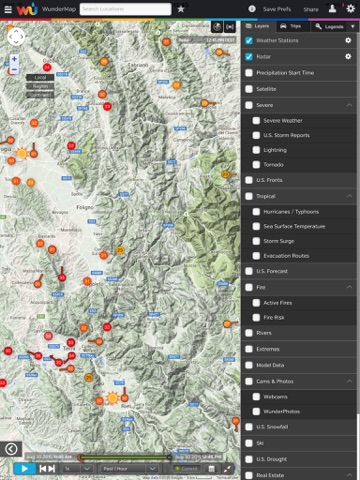This screenshot has width=360, height=480.
Task: Open the playback speed 1x dropdown
Action: [77, 469]
